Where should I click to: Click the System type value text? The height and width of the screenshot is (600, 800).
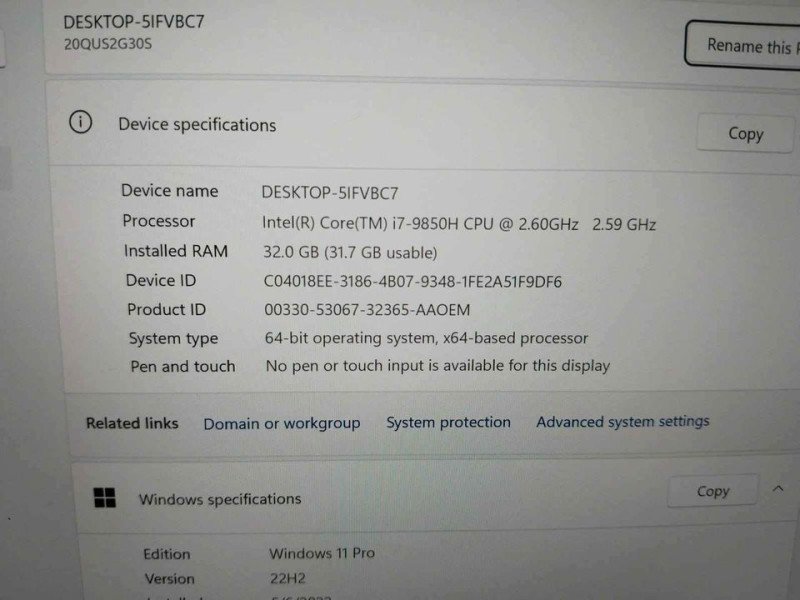click(x=426, y=338)
